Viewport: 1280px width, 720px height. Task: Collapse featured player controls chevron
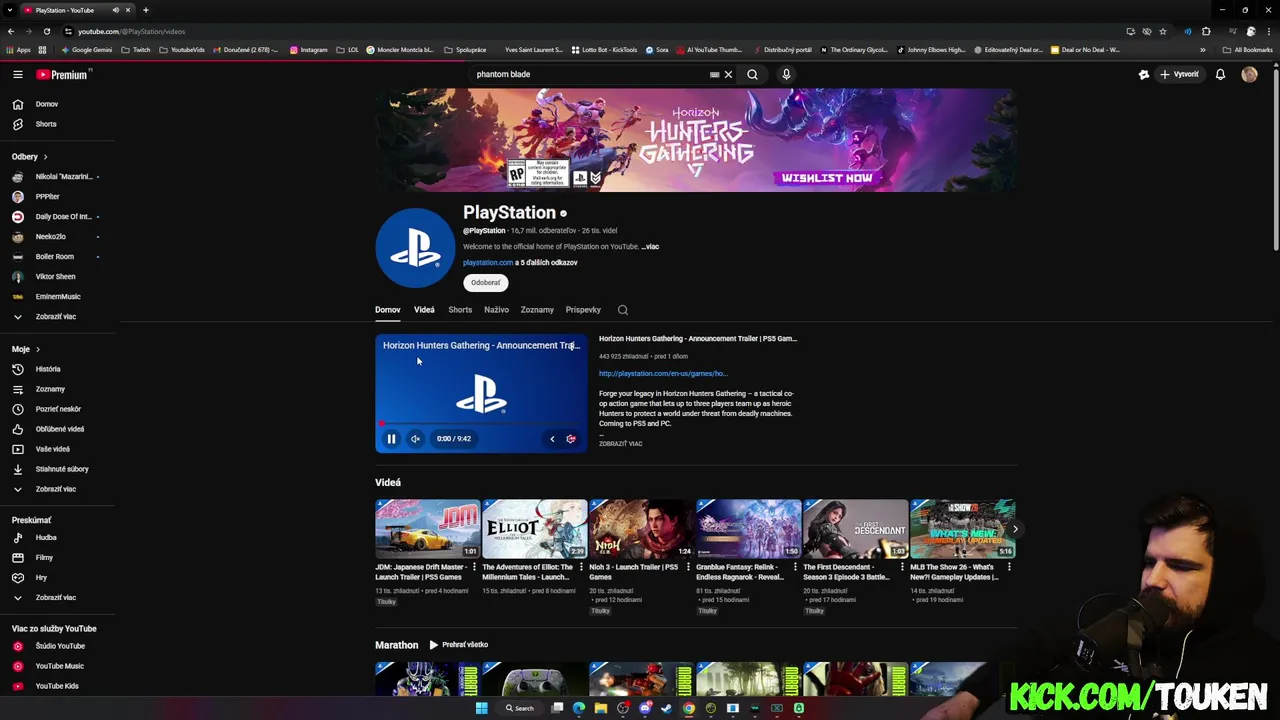pyautogui.click(x=552, y=439)
